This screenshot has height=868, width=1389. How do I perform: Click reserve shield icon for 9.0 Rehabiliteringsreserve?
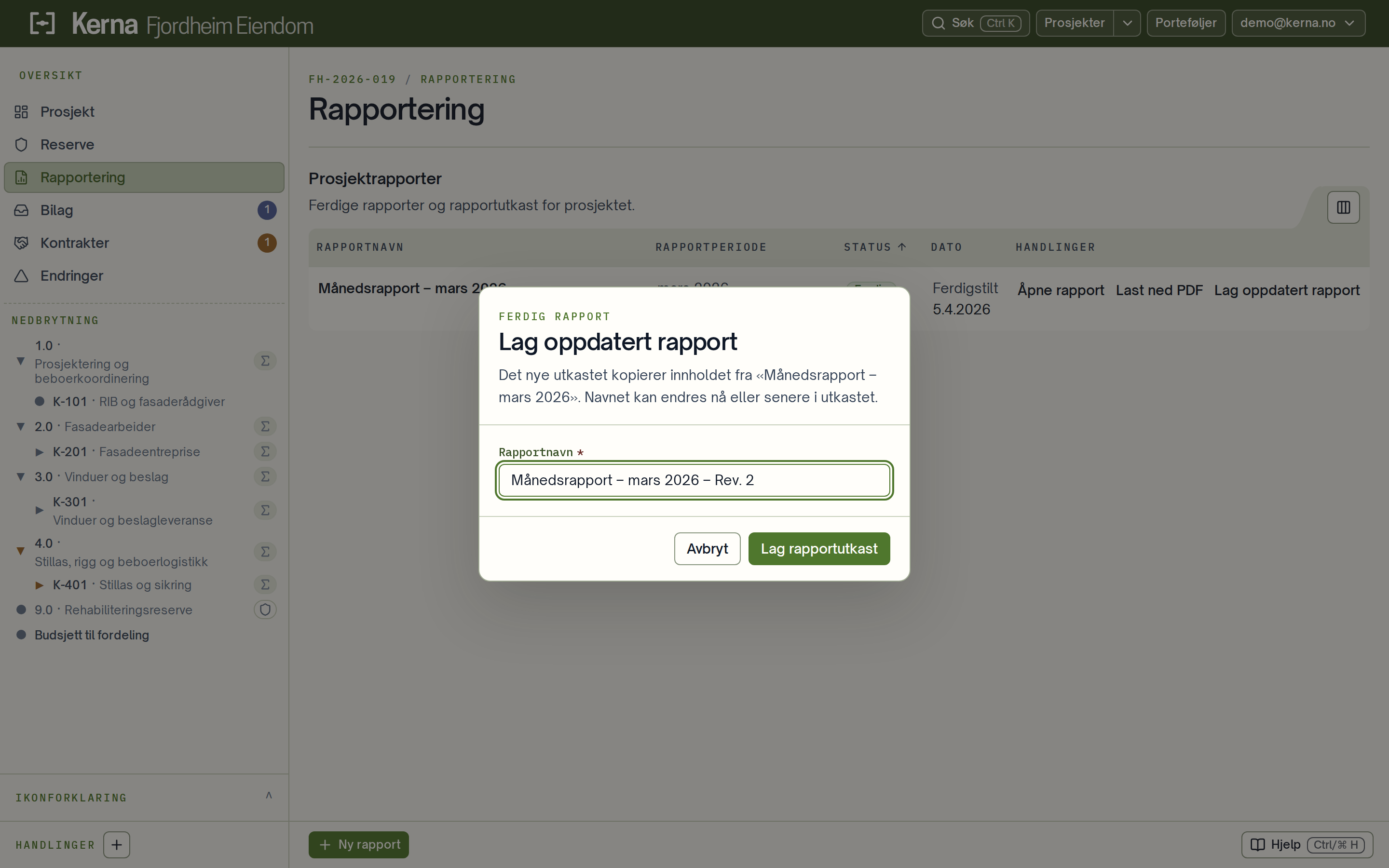pos(265,610)
